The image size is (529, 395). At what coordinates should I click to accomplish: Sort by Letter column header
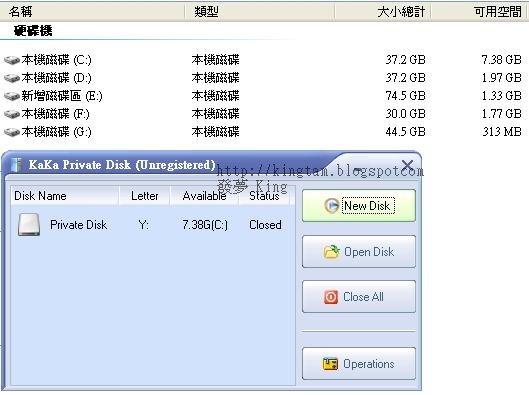(144, 196)
